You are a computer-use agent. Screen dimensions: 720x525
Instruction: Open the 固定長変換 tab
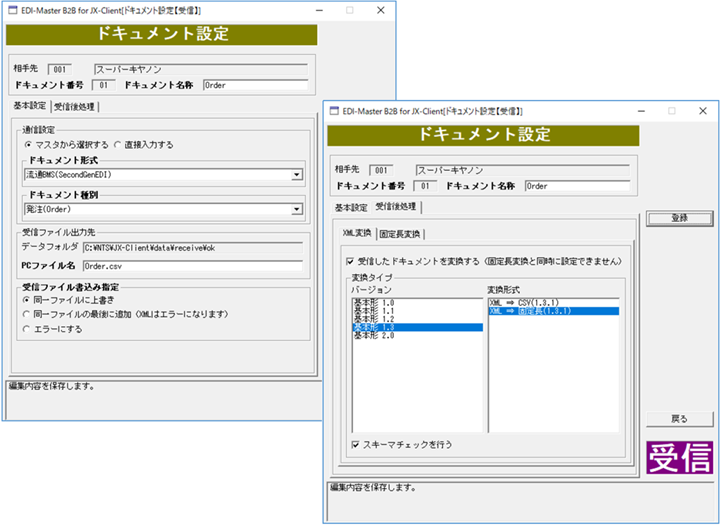click(402, 234)
